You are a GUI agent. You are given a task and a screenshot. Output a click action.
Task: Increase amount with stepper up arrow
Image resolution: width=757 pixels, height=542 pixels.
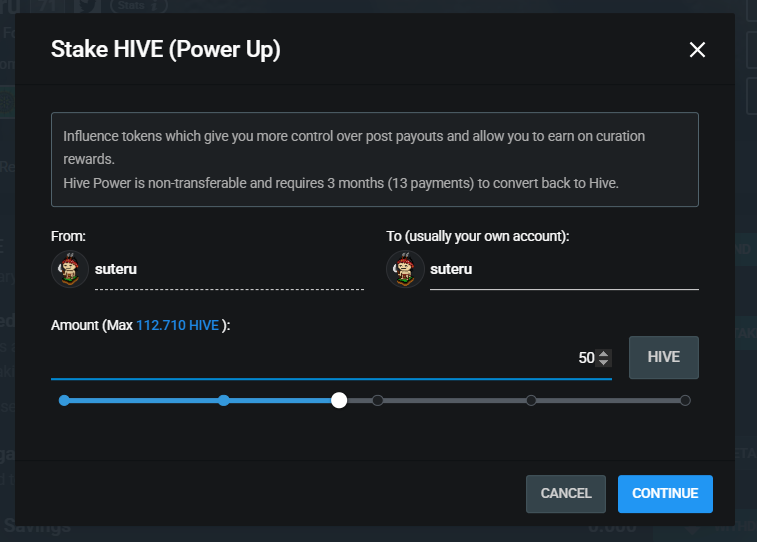point(603,353)
